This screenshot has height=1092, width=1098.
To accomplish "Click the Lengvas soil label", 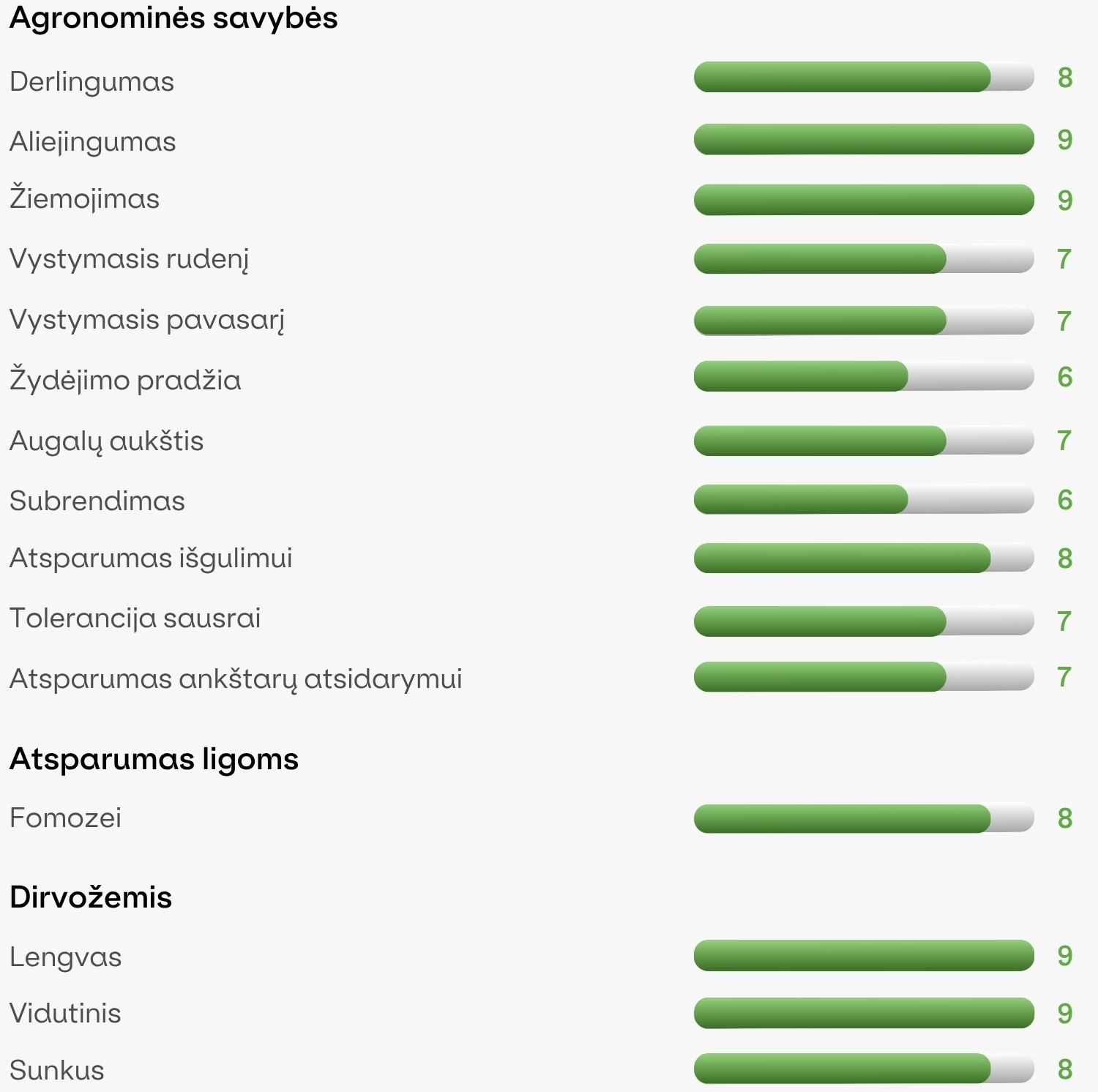I will click(x=66, y=957).
